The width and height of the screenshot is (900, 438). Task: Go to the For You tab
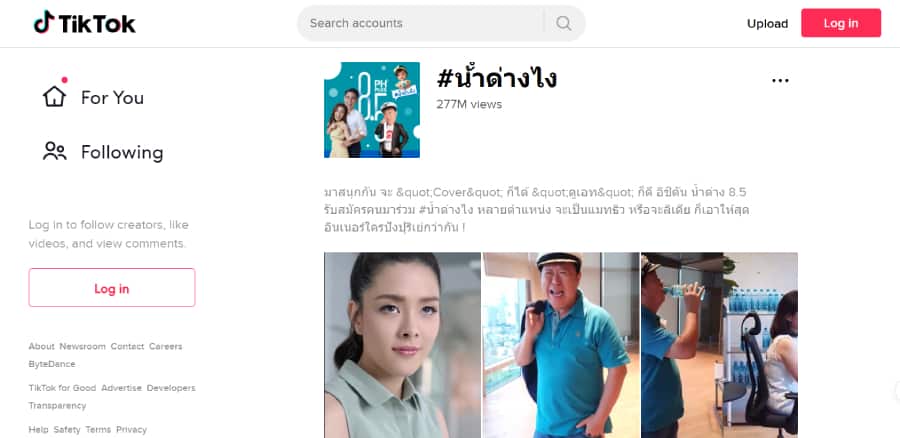(112, 98)
